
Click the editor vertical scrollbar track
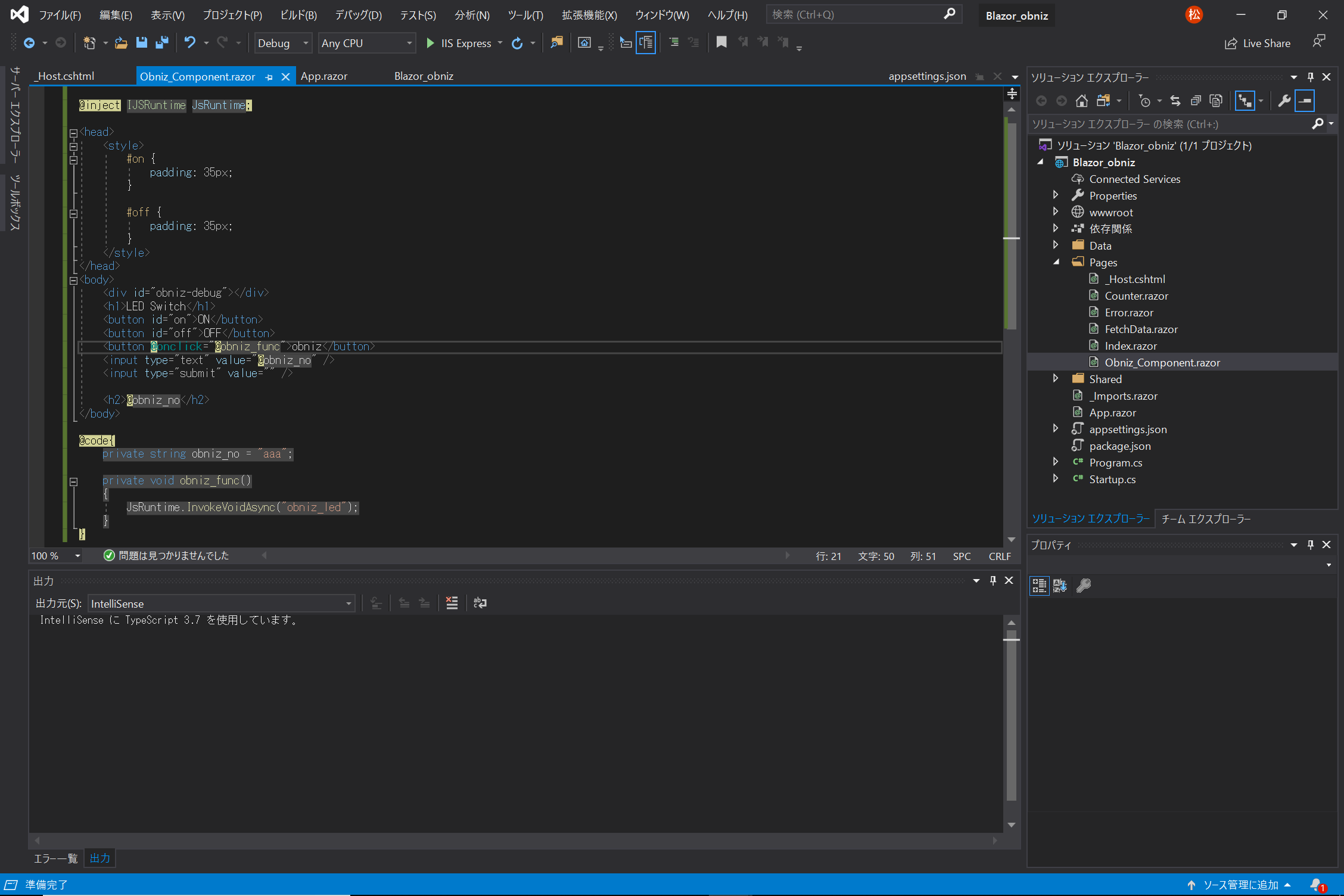[1011, 429]
